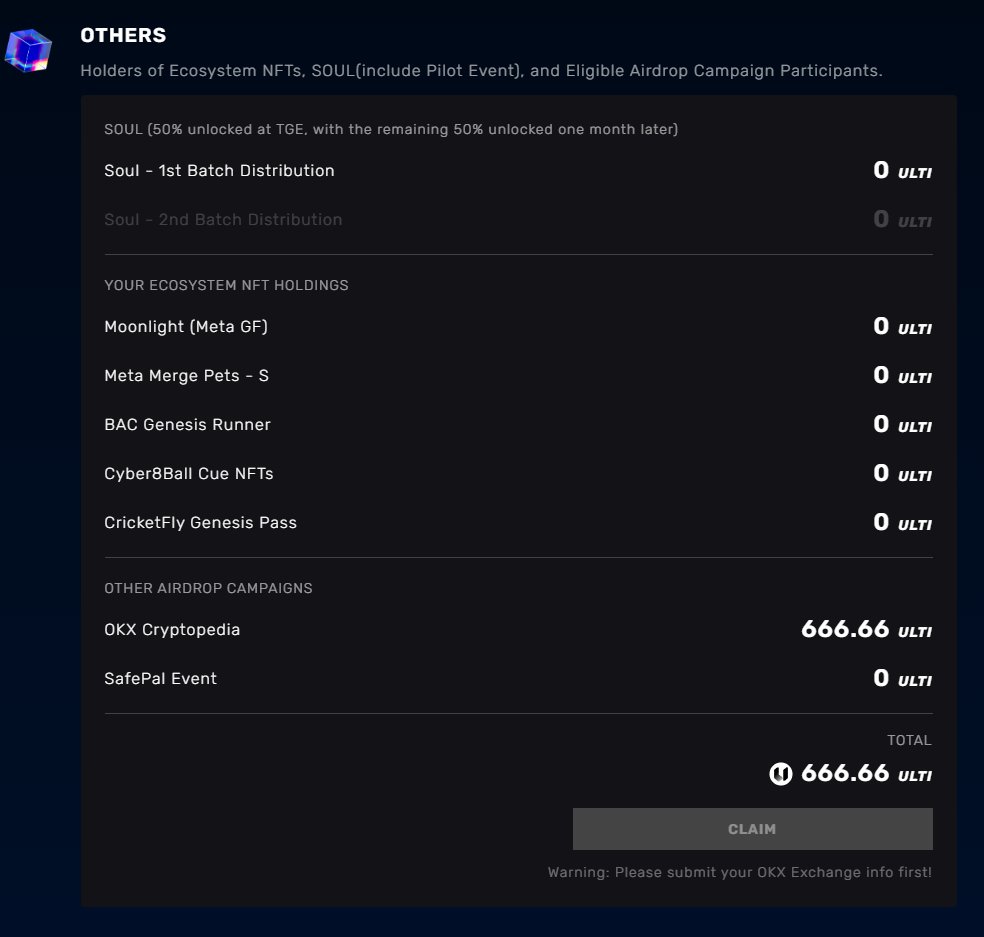Click the 0 ULTI value for Meta Merge Pets - S
The image size is (984, 937).
tap(902, 375)
